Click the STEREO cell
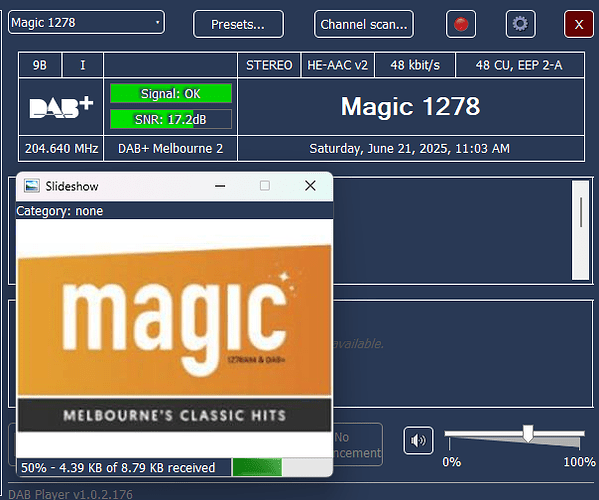The height and width of the screenshot is (500, 599). 269,65
